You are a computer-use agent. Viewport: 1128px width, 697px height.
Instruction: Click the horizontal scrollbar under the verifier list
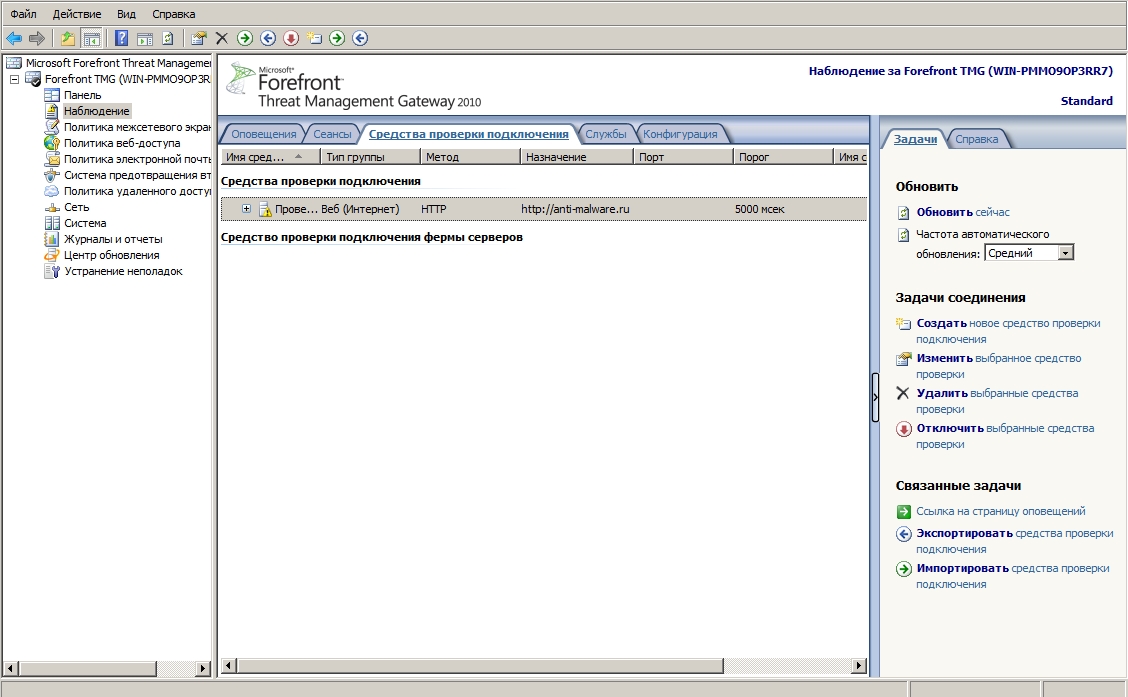point(480,666)
